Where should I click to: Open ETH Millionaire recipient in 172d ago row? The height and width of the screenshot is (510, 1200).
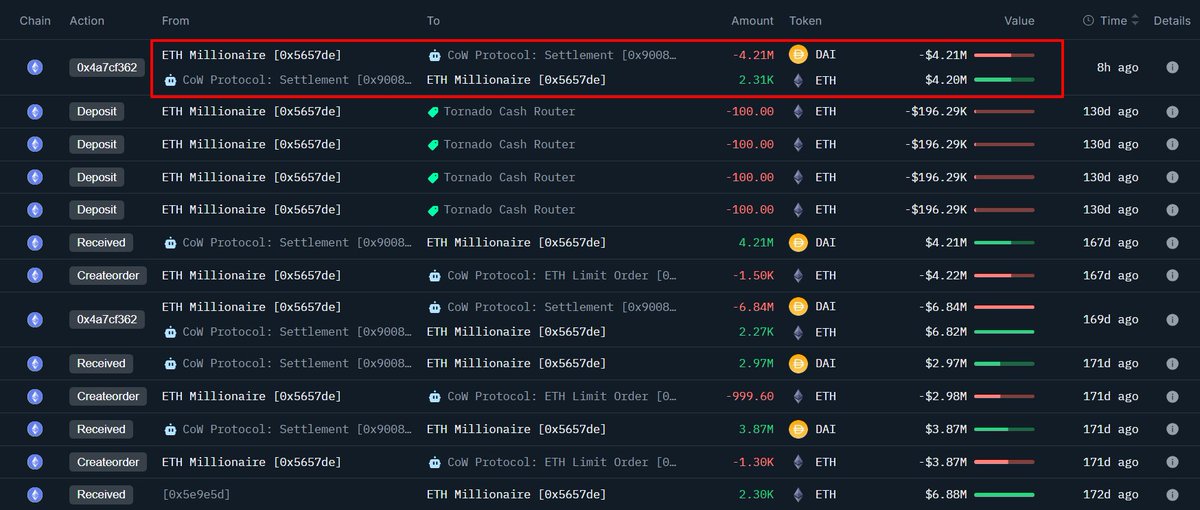[x=516, y=495]
